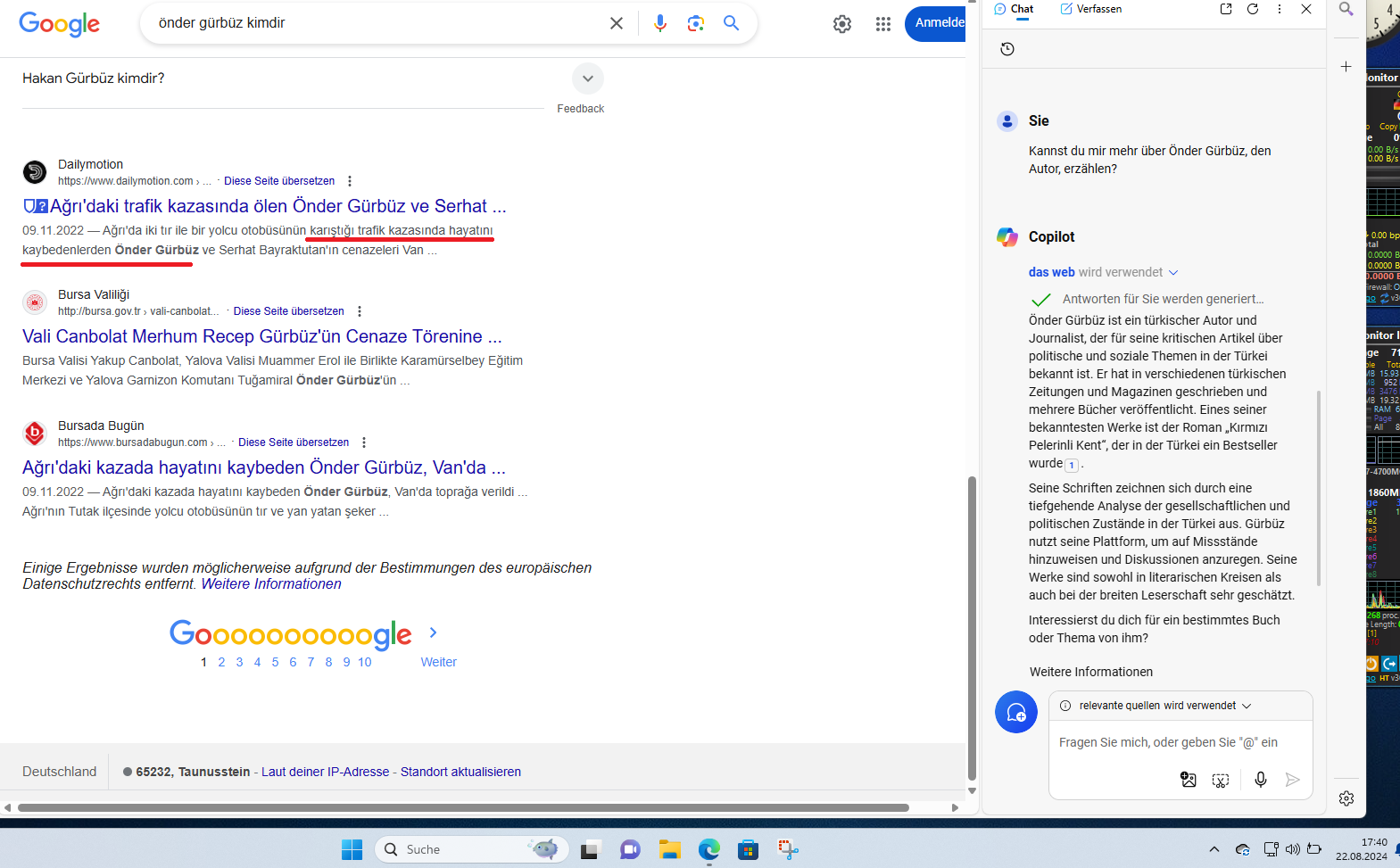Open Task View from taskbar
Viewport: 1400px width, 868px height.
click(x=589, y=849)
